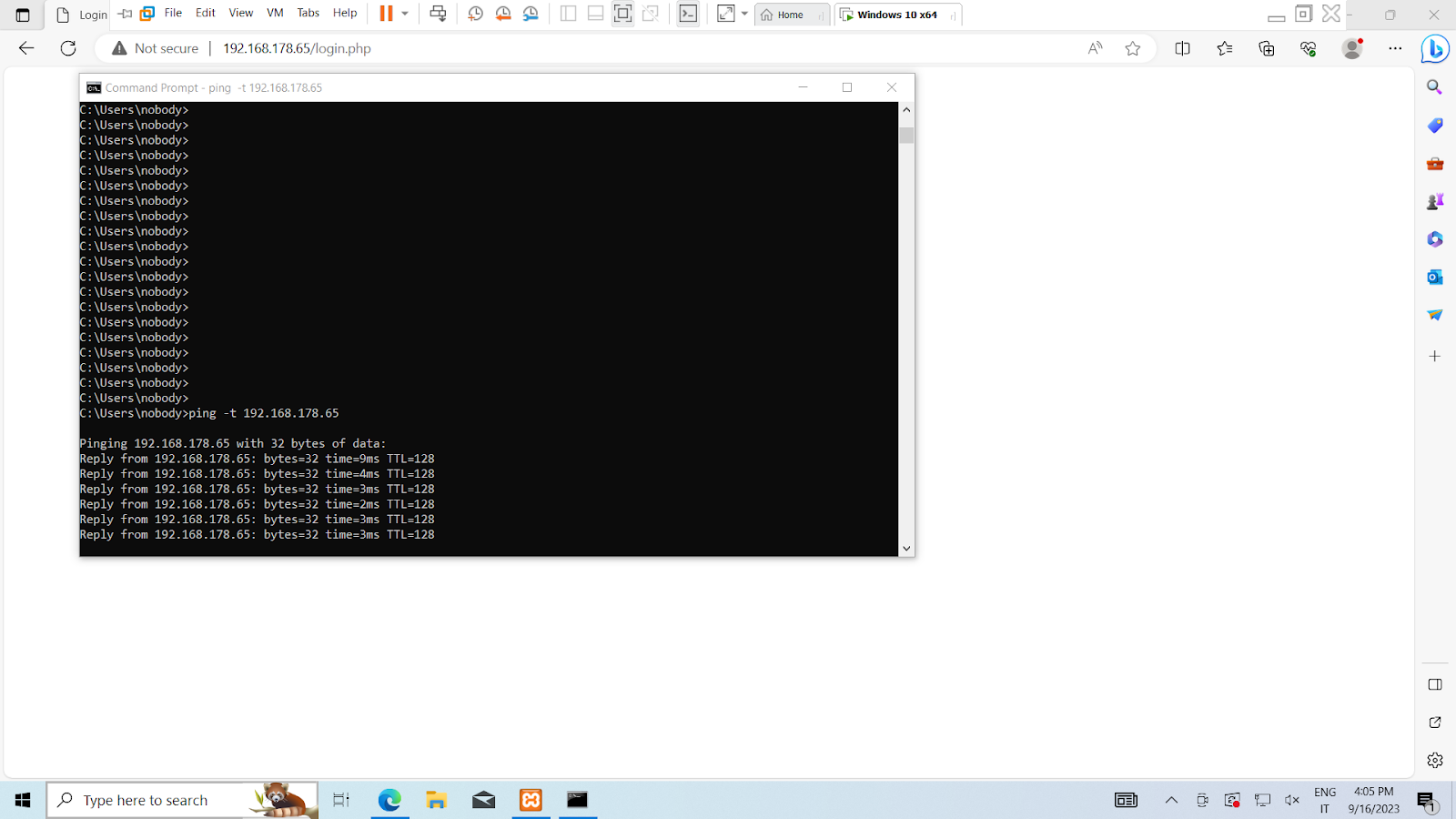Open the View menu in VMware toolbar
This screenshot has height=819, width=1456.
pos(240,13)
